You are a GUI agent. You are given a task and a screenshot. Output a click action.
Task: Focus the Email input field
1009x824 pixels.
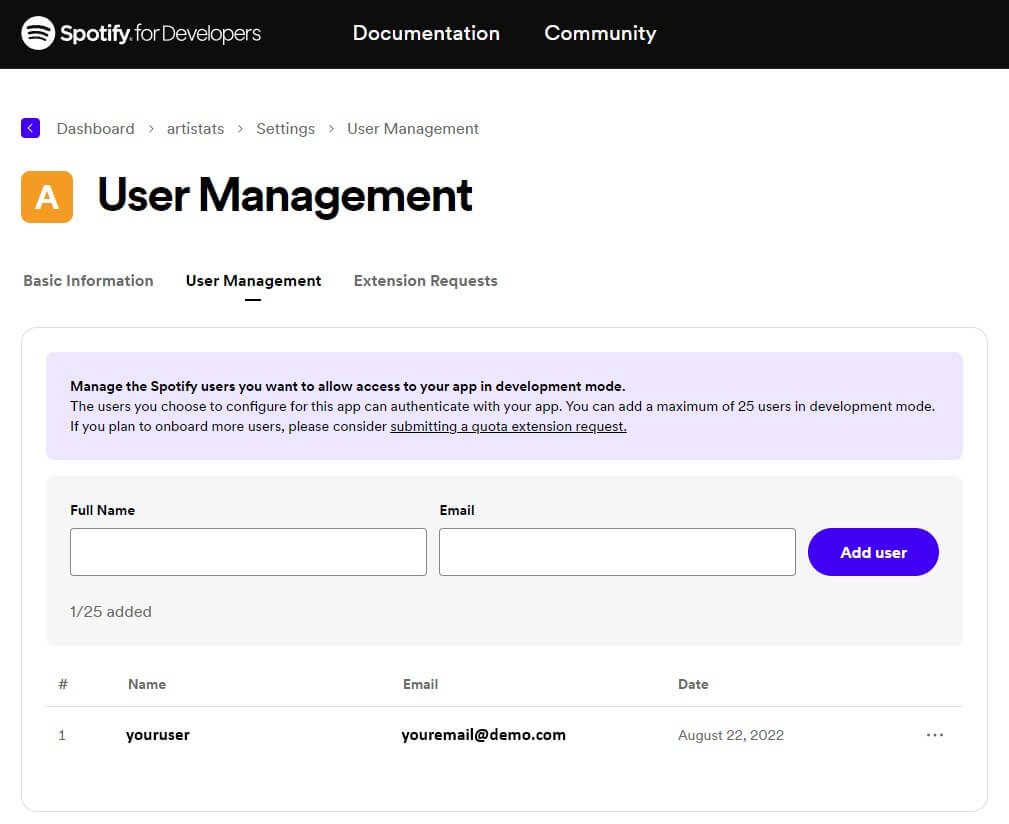[617, 552]
